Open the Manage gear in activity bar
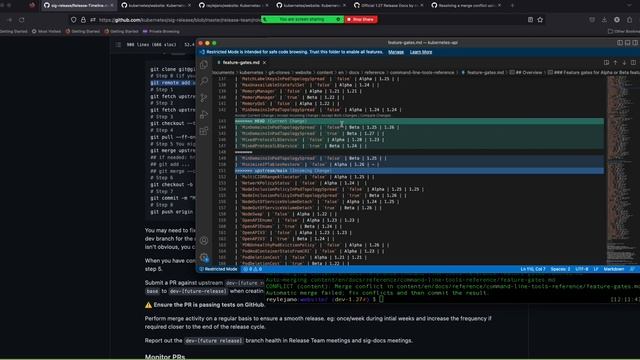Screen dimensions: 640x360 pyautogui.click(x=204, y=257)
